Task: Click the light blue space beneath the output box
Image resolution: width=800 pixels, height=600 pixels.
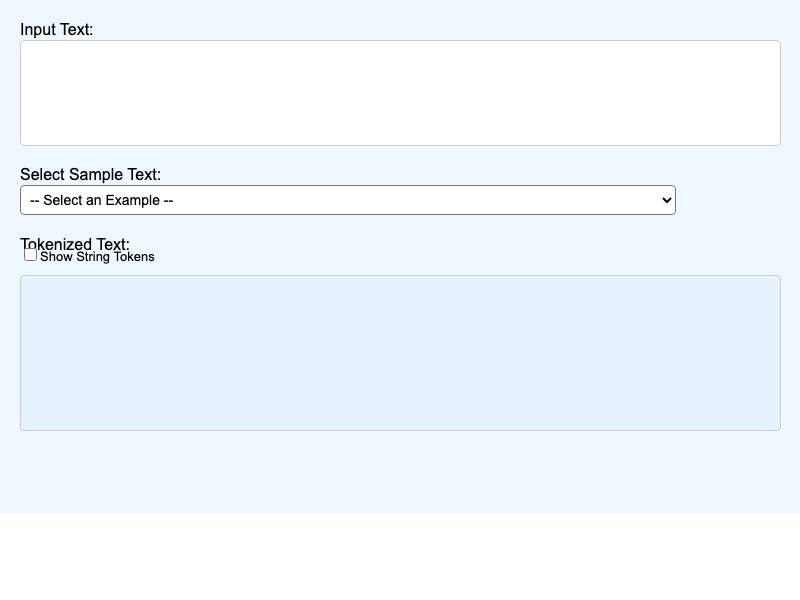Action: coord(400,472)
